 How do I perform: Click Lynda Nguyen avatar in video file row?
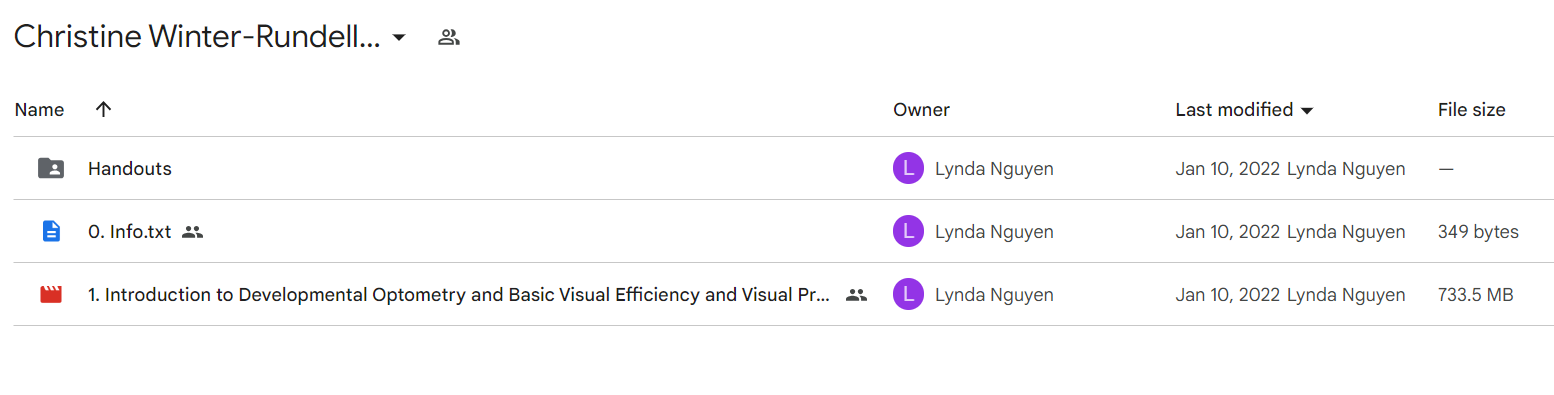tap(907, 295)
